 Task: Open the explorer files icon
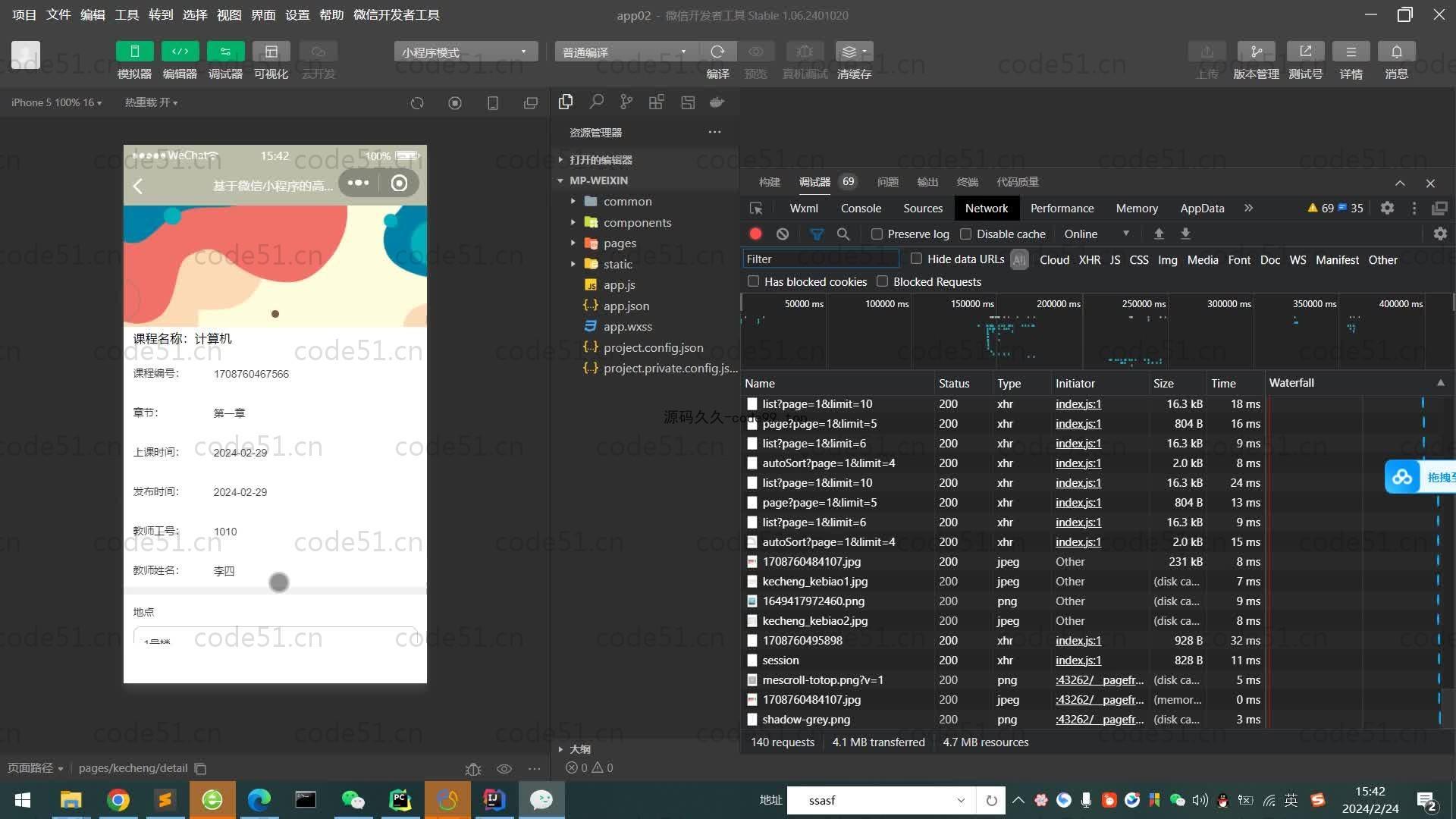(566, 102)
